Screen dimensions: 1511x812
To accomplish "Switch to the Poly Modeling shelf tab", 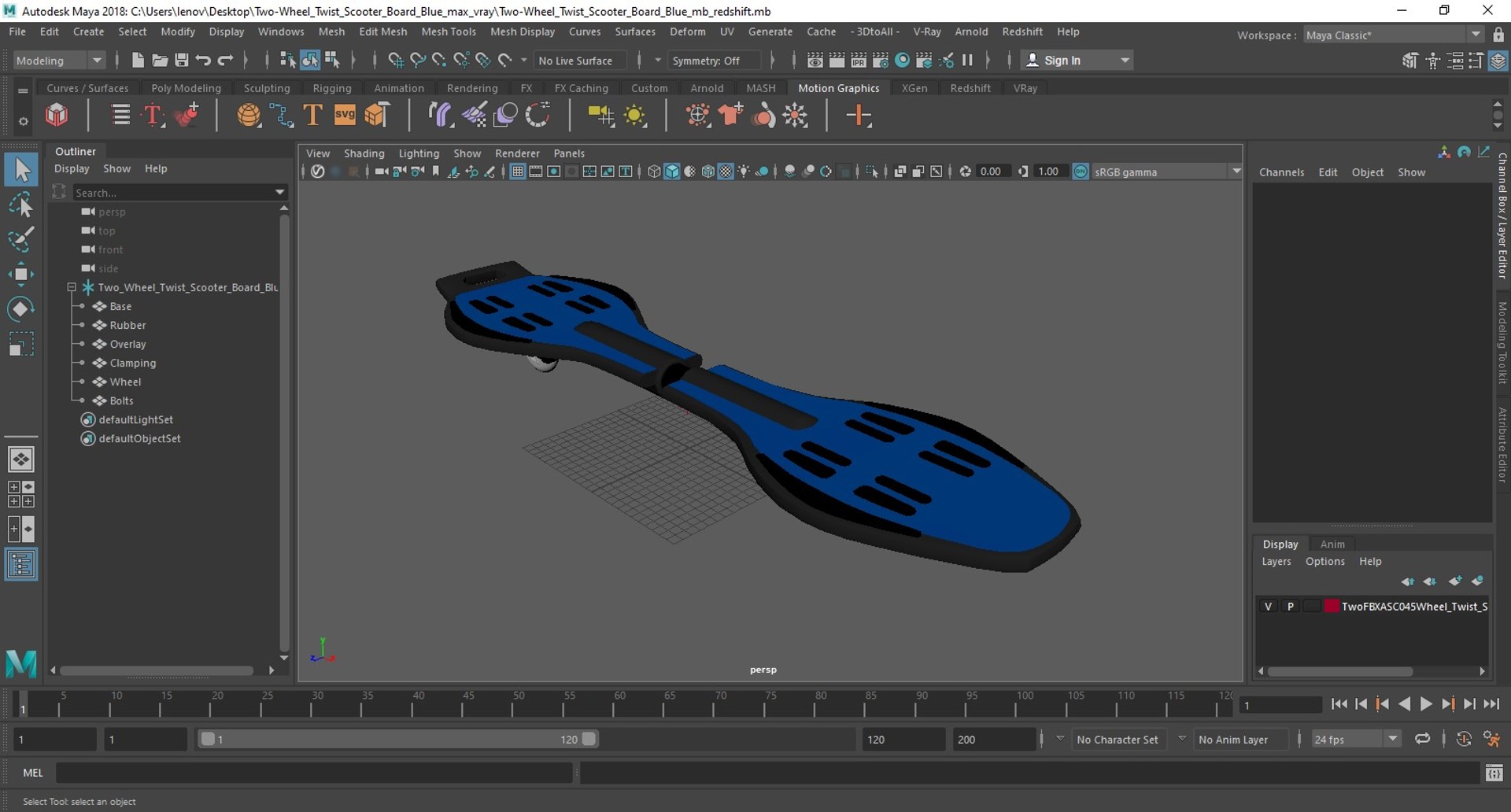I will coord(186,88).
